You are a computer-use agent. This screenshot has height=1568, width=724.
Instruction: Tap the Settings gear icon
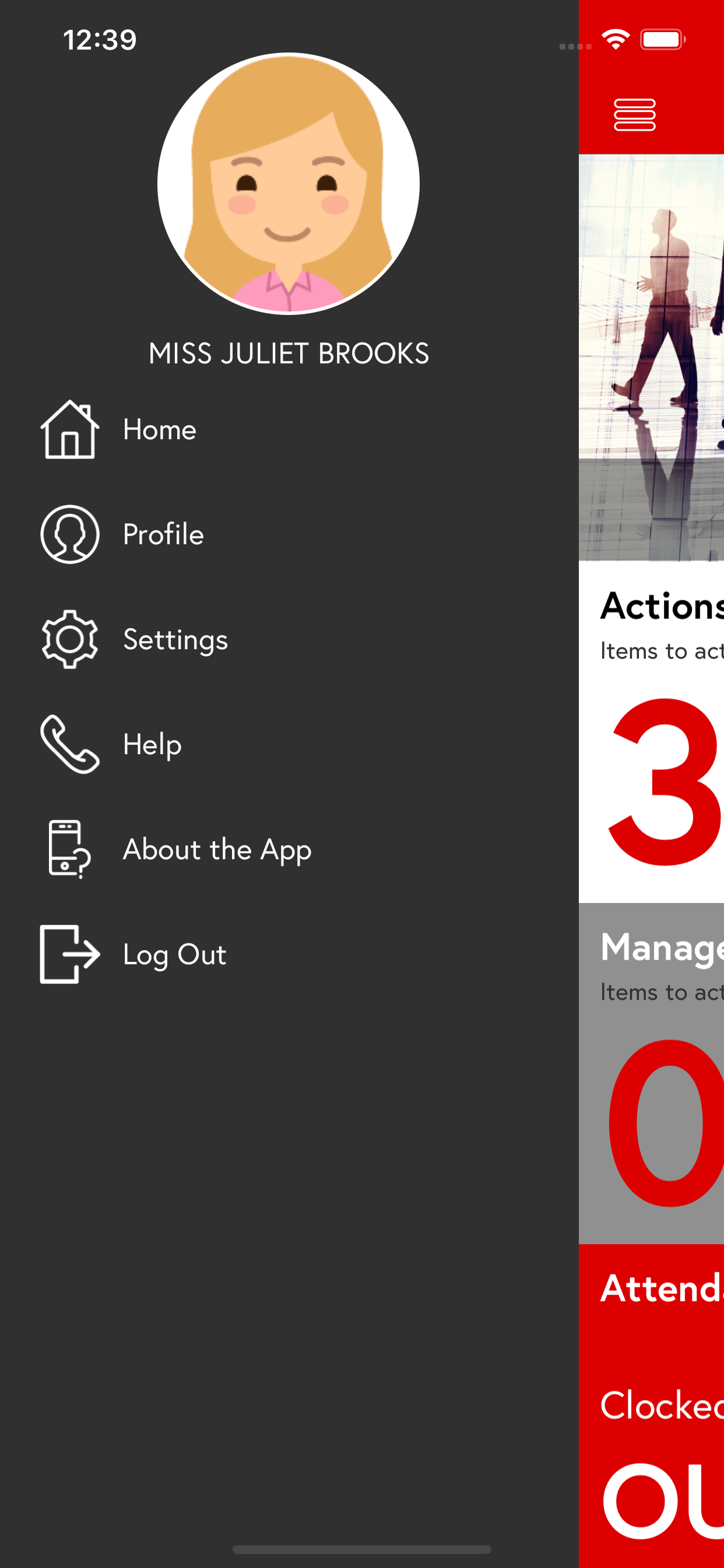click(x=70, y=639)
